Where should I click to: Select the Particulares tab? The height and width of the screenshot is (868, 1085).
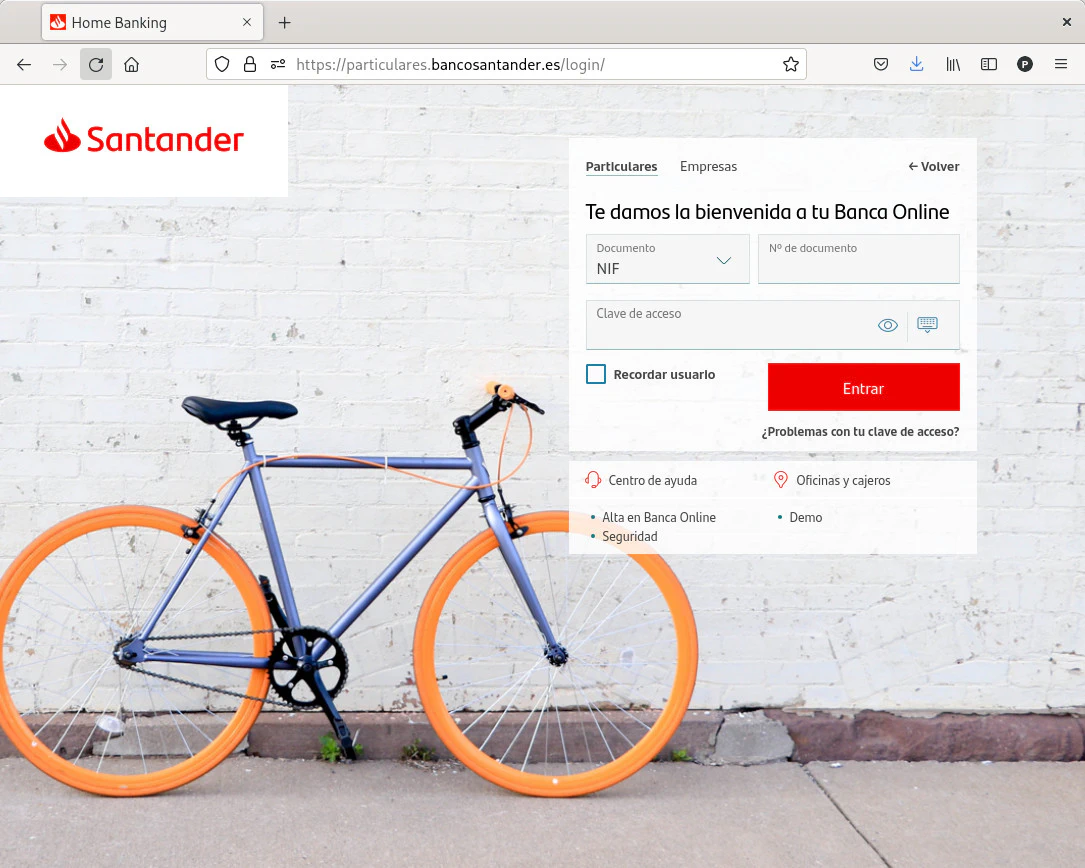pos(621,167)
